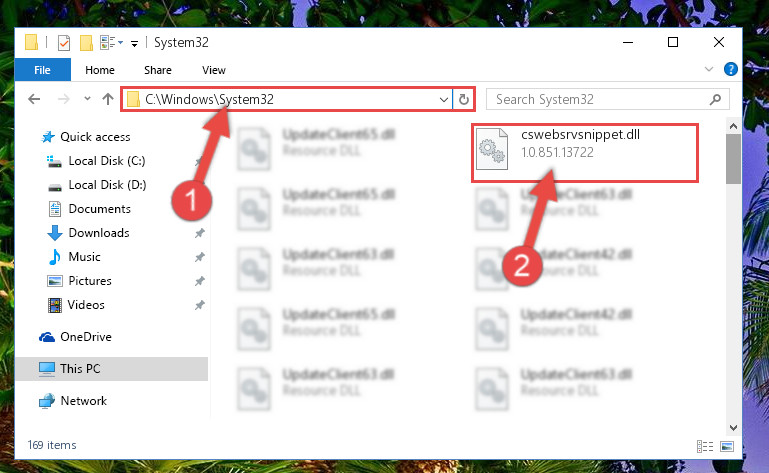Toggle the pin next to Music
769x473 pixels.
tap(200, 257)
